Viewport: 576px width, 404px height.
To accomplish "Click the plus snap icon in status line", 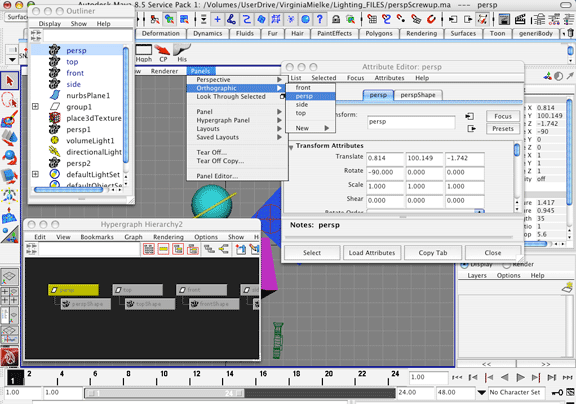I will click(217, 19).
